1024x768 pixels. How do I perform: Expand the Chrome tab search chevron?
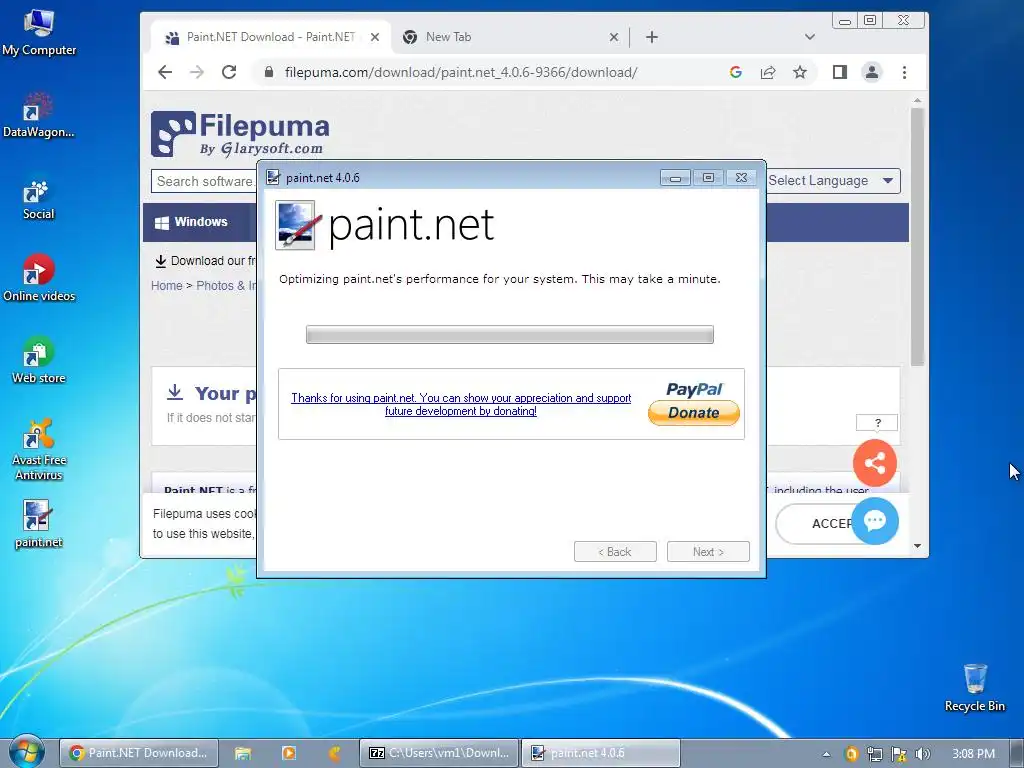pyautogui.click(x=810, y=37)
